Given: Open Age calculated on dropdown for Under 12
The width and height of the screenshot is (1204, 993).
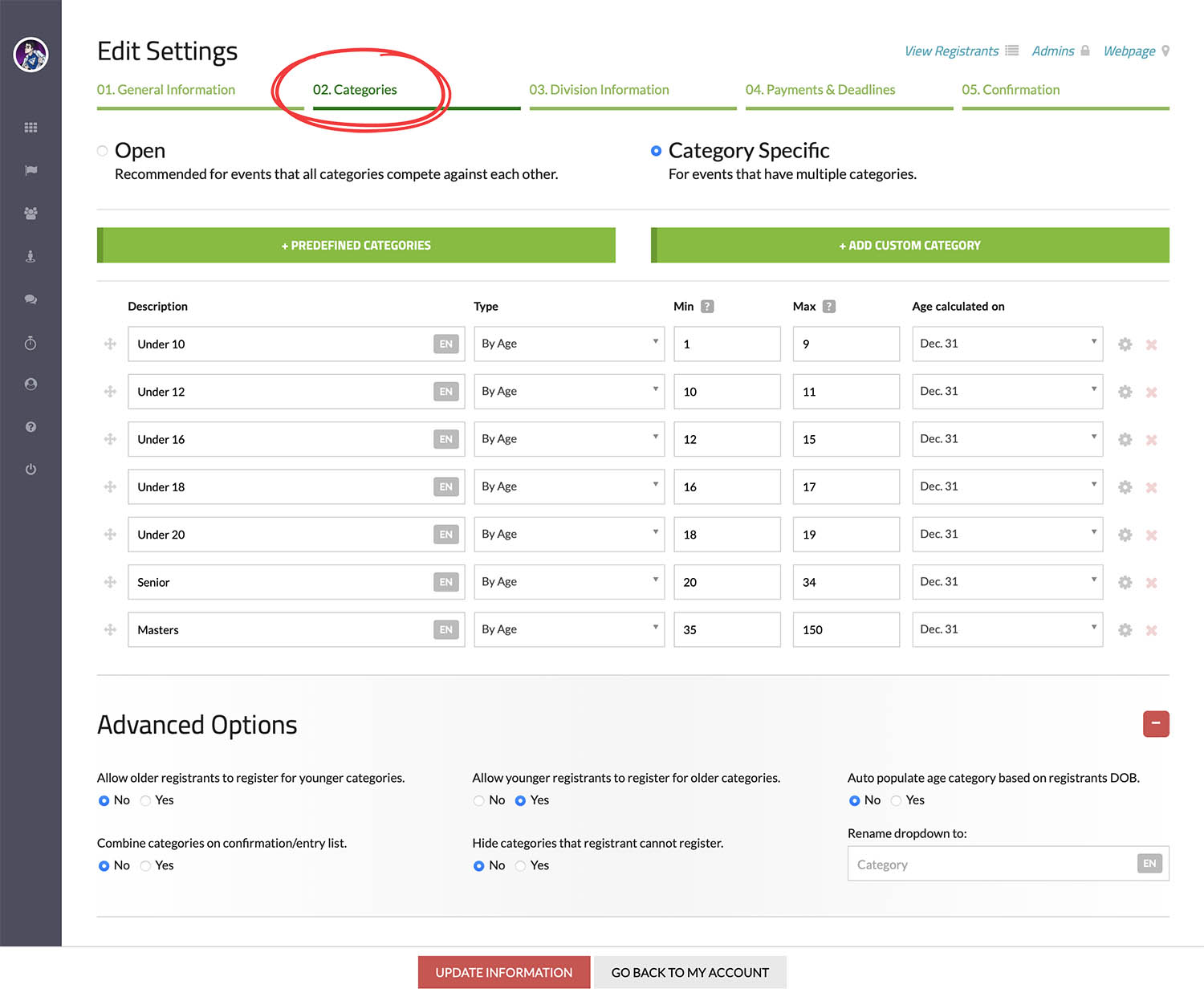Looking at the screenshot, I should (1007, 391).
